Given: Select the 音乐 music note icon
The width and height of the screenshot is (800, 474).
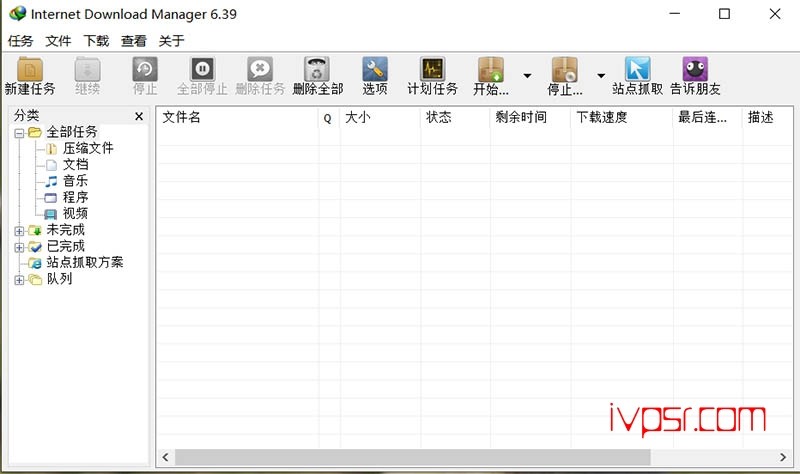Looking at the screenshot, I should tap(51, 181).
